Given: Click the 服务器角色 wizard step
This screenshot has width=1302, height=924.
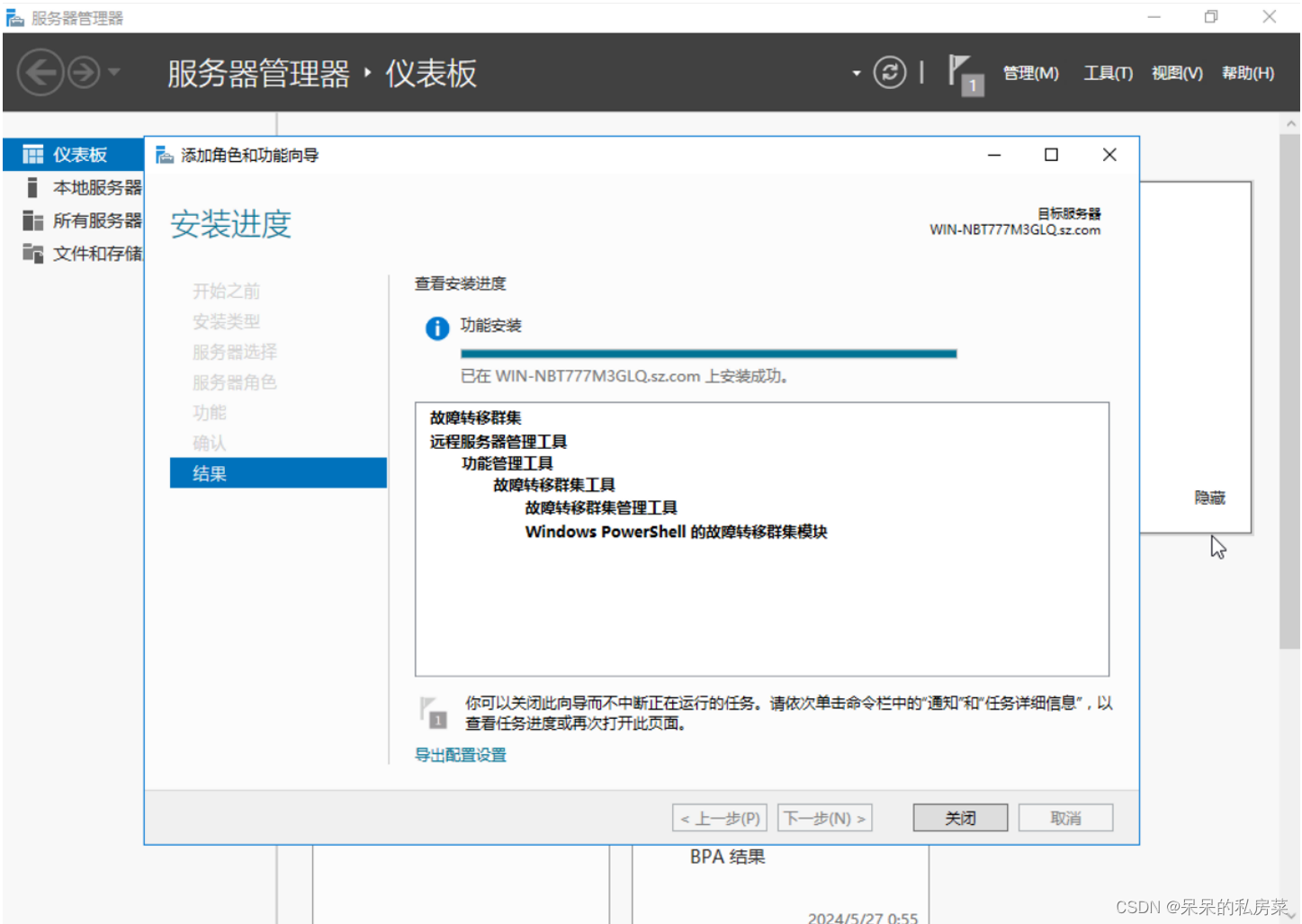Looking at the screenshot, I should 235,382.
